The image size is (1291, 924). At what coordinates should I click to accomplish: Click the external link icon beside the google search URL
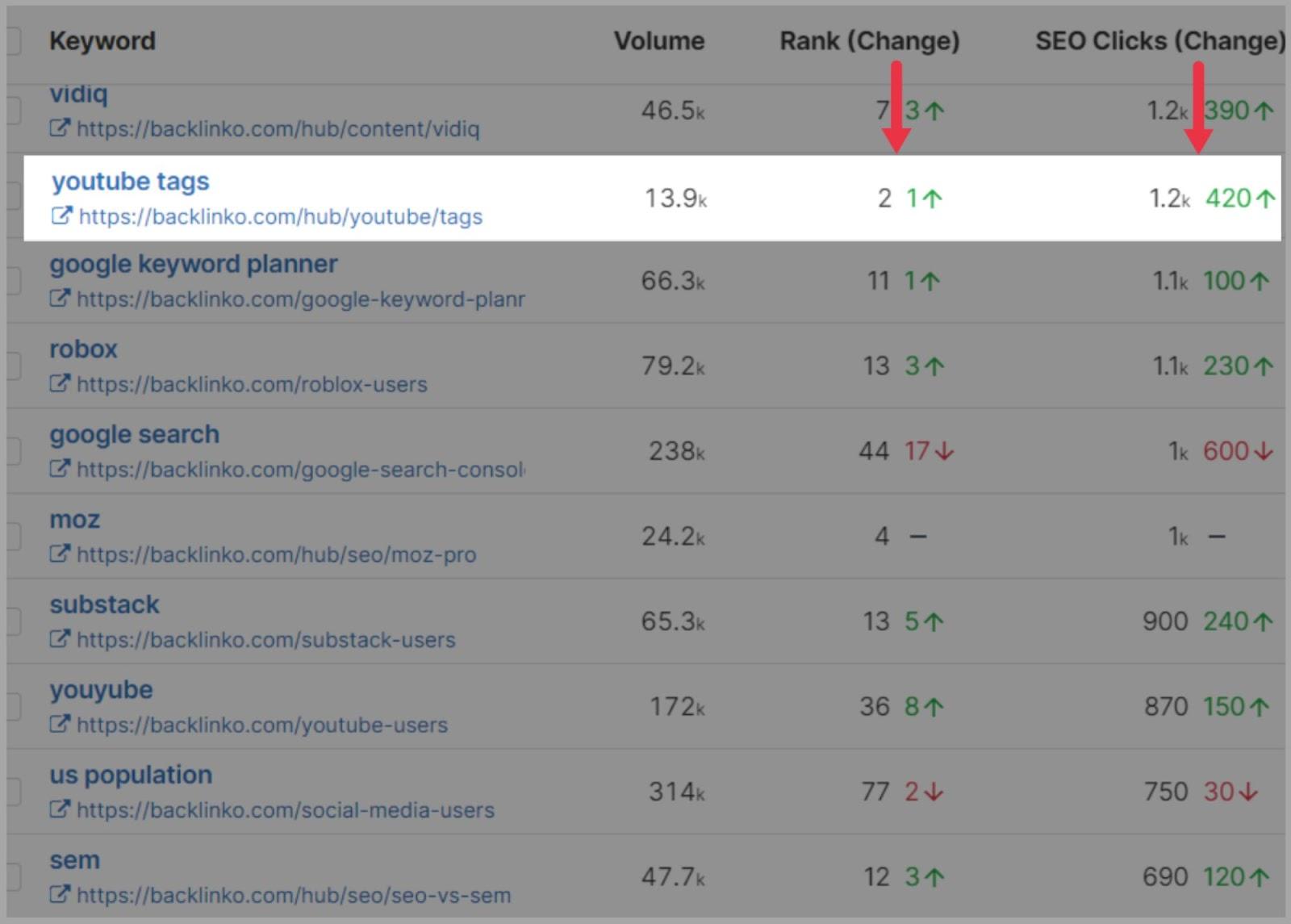pyautogui.click(x=61, y=469)
